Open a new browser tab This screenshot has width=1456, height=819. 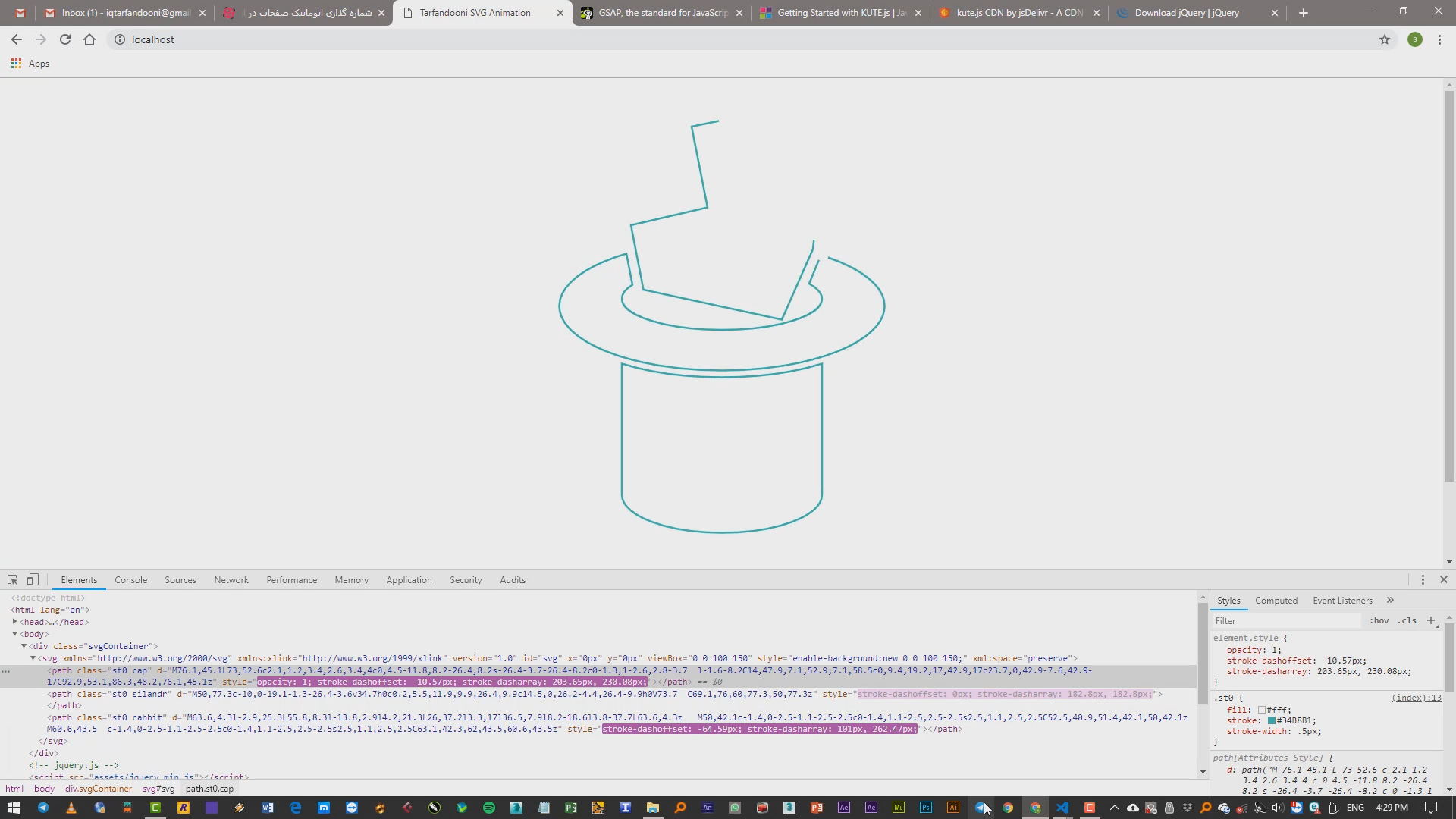click(1304, 13)
